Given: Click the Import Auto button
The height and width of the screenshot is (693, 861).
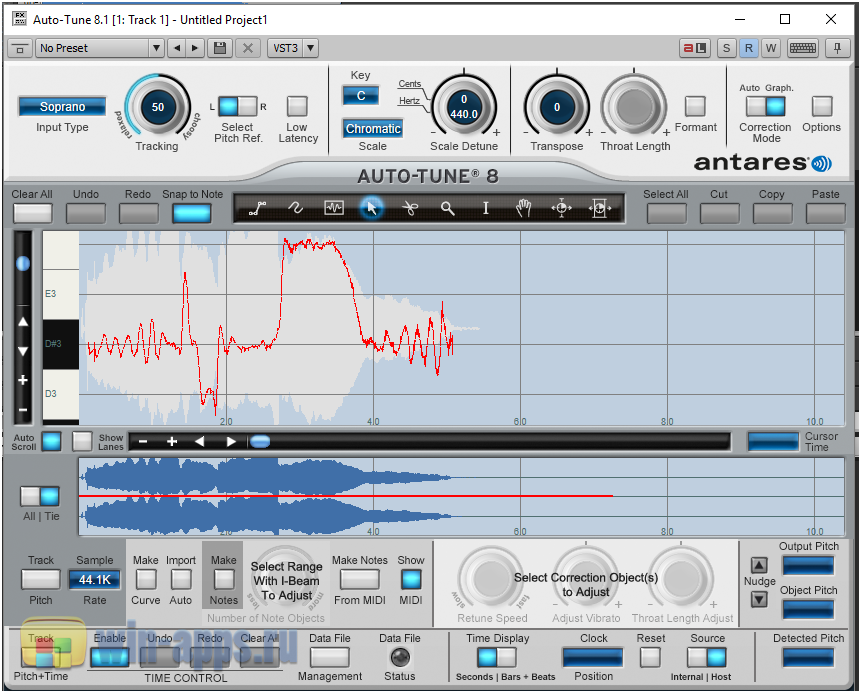Looking at the screenshot, I should (x=181, y=579).
